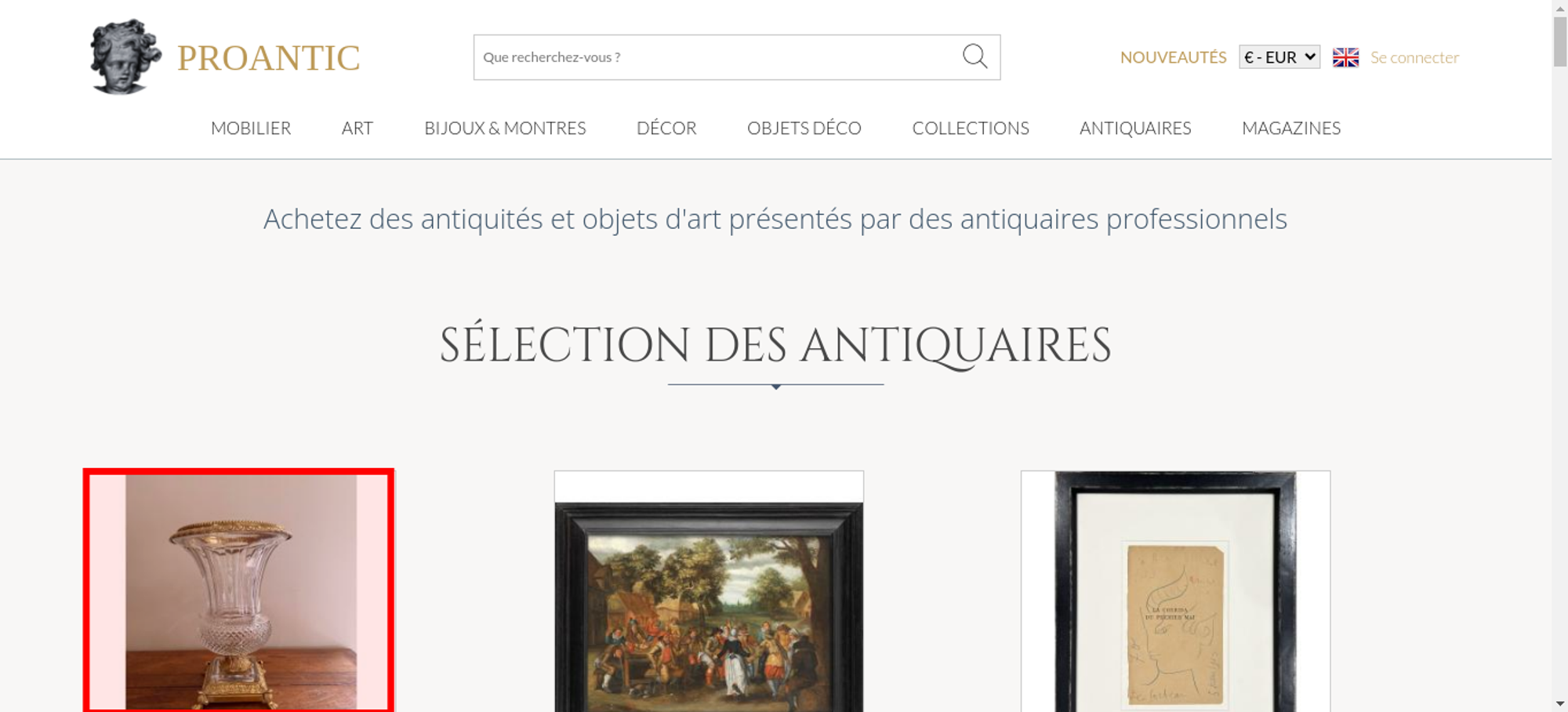Open the crystal vase thumbnail
This screenshot has height=712, width=1568.
[x=239, y=591]
